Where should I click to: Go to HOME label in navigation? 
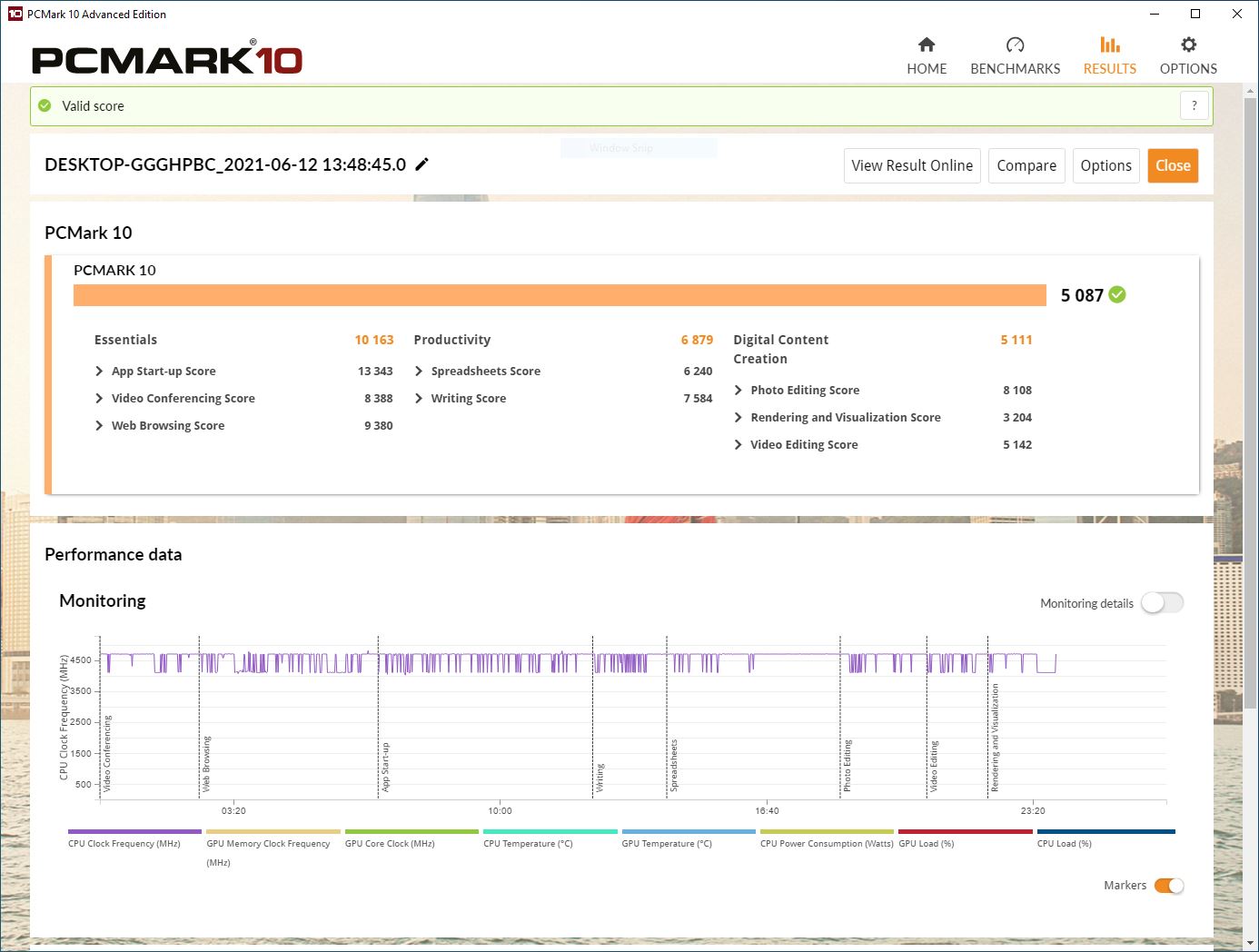click(x=927, y=68)
